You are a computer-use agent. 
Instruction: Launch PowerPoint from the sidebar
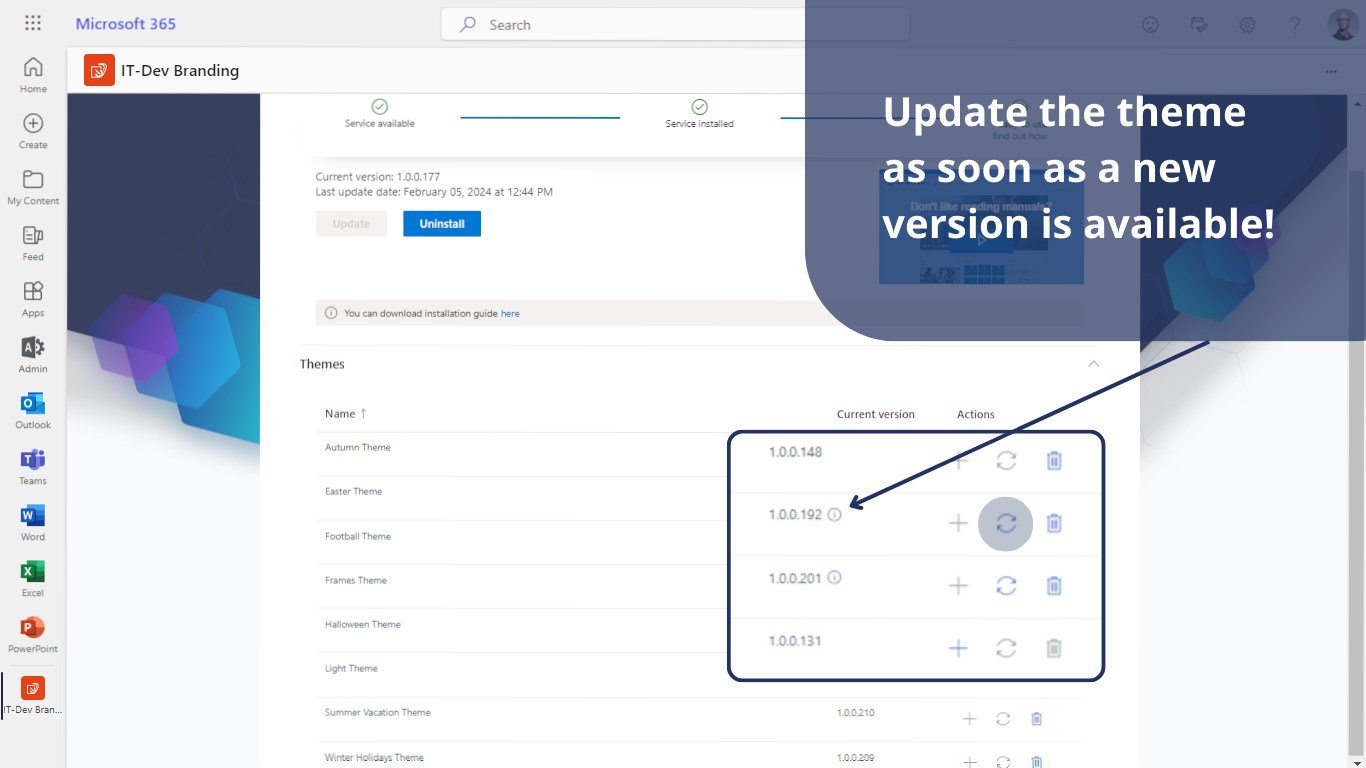coord(33,635)
